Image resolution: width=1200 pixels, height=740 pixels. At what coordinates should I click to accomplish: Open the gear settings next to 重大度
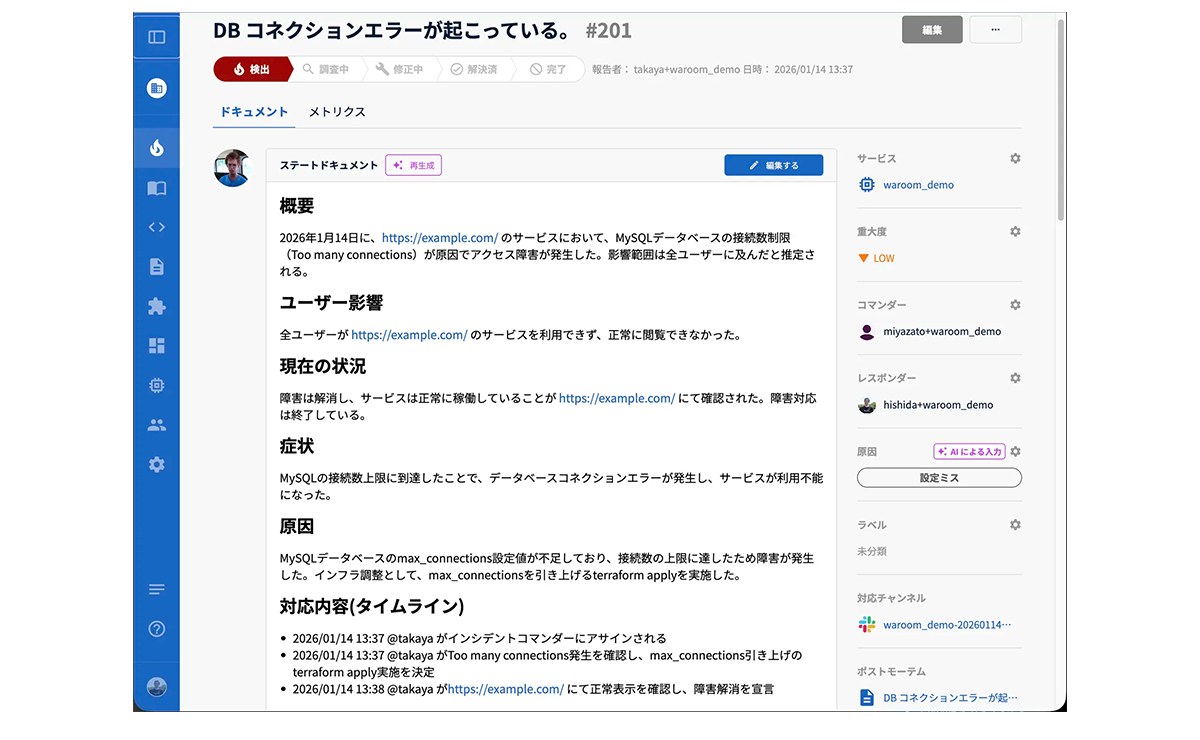point(1015,231)
